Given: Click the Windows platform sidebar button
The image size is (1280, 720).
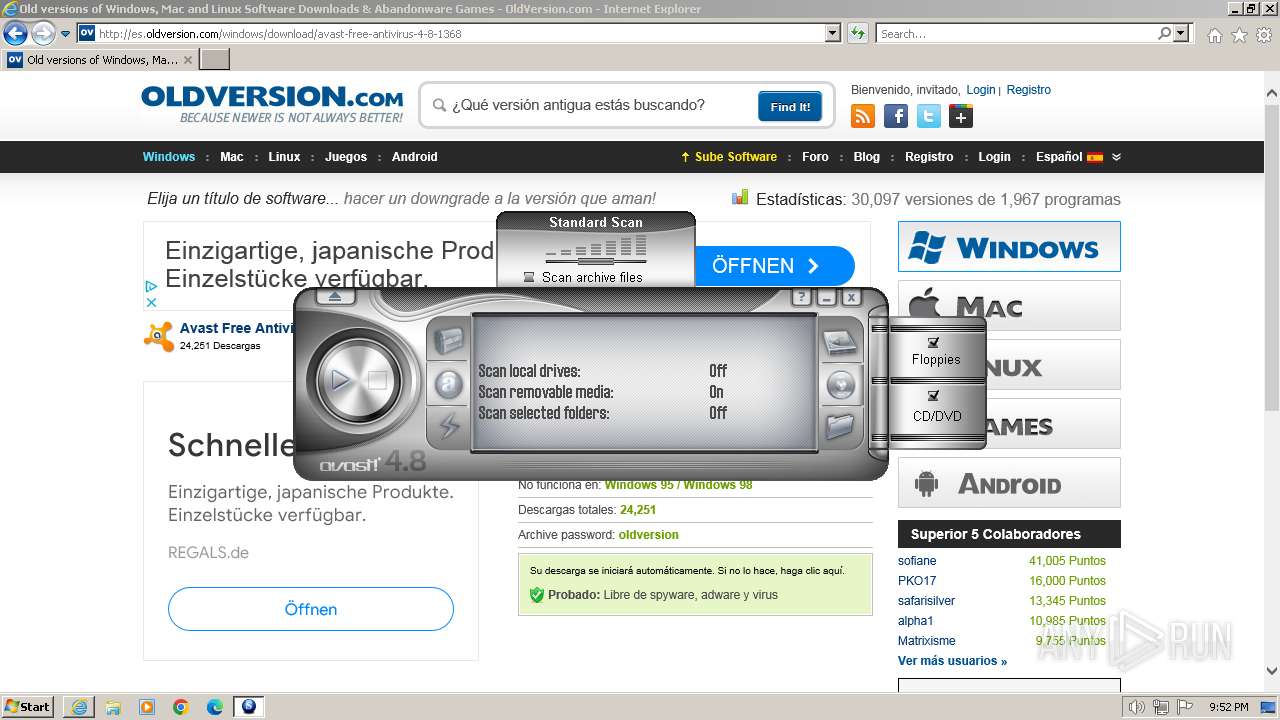Looking at the screenshot, I should point(1009,246).
